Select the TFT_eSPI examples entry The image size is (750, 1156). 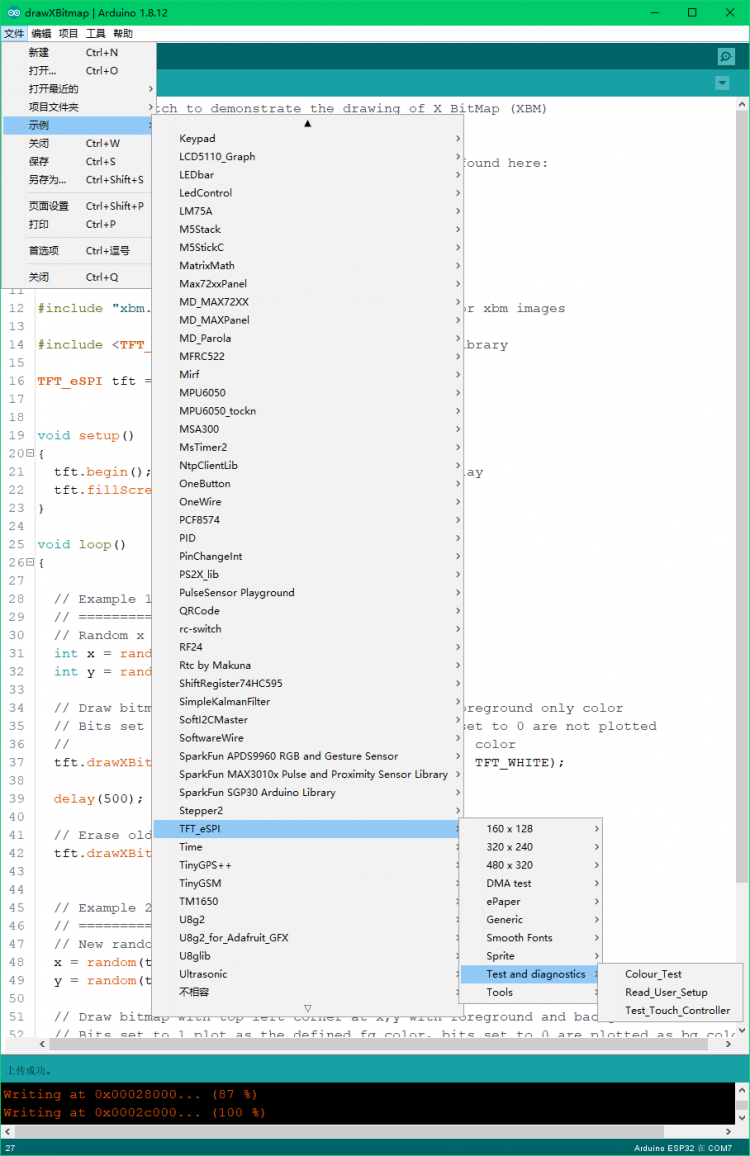coord(308,829)
